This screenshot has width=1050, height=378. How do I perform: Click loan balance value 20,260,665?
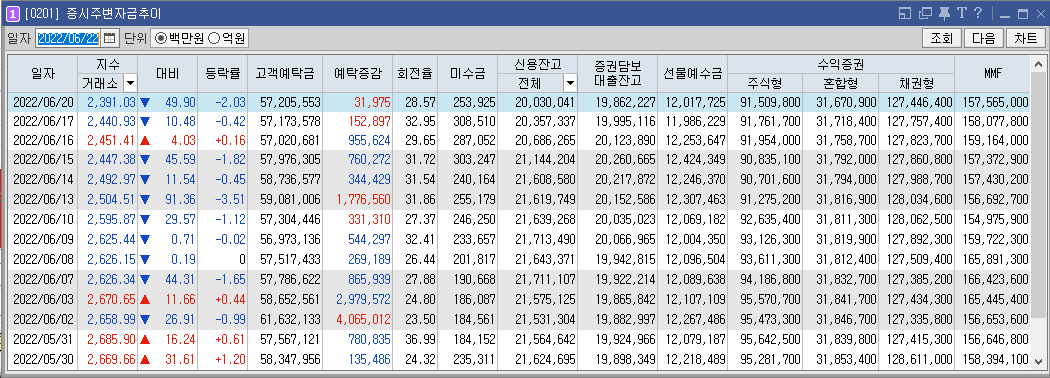625,160
